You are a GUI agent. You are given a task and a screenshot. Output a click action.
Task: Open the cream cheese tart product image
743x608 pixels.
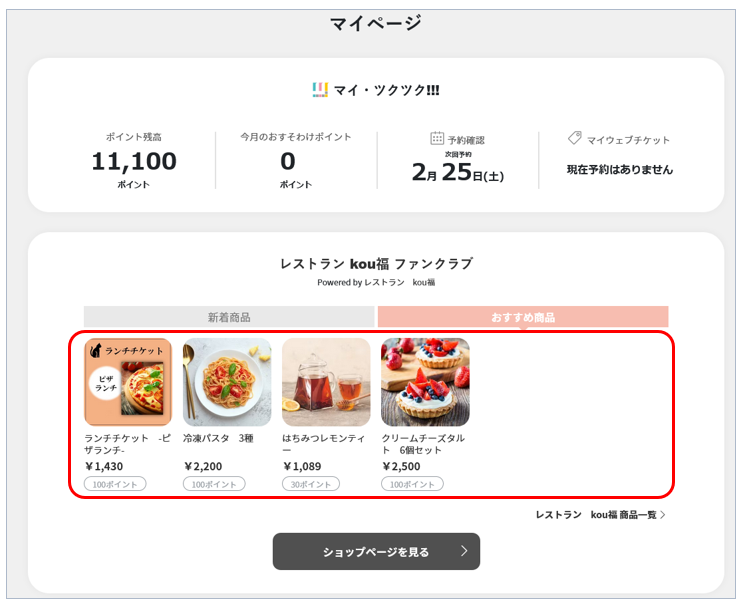[x=425, y=382]
